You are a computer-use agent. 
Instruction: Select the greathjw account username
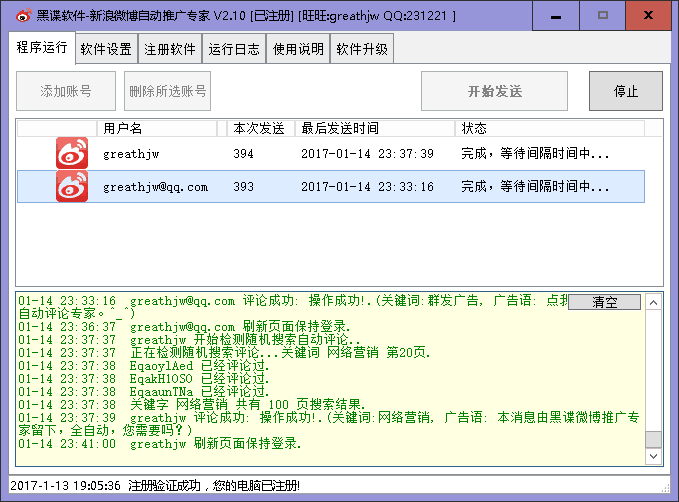coord(131,154)
